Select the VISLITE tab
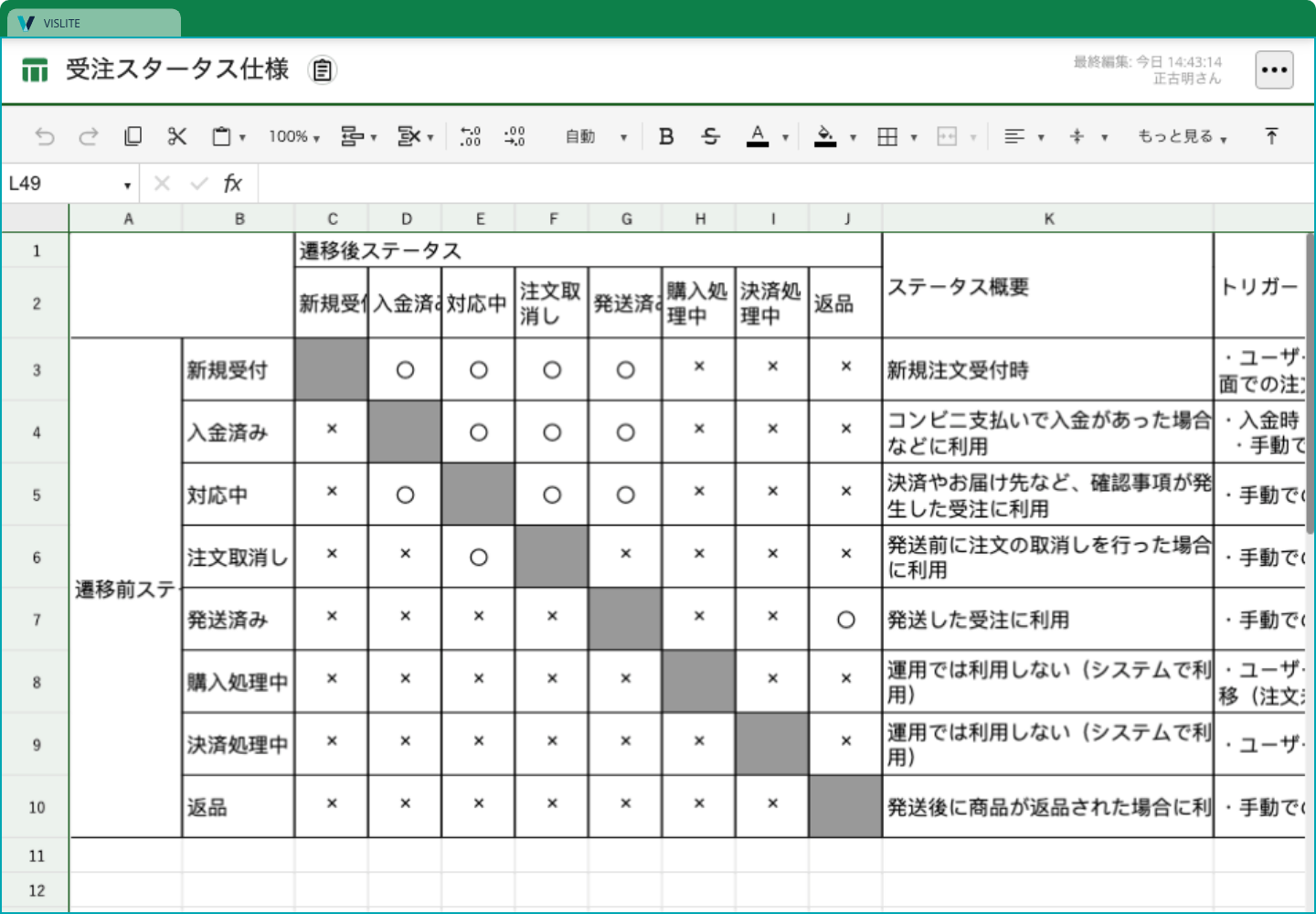This screenshot has width=1316, height=914. tap(94, 23)
